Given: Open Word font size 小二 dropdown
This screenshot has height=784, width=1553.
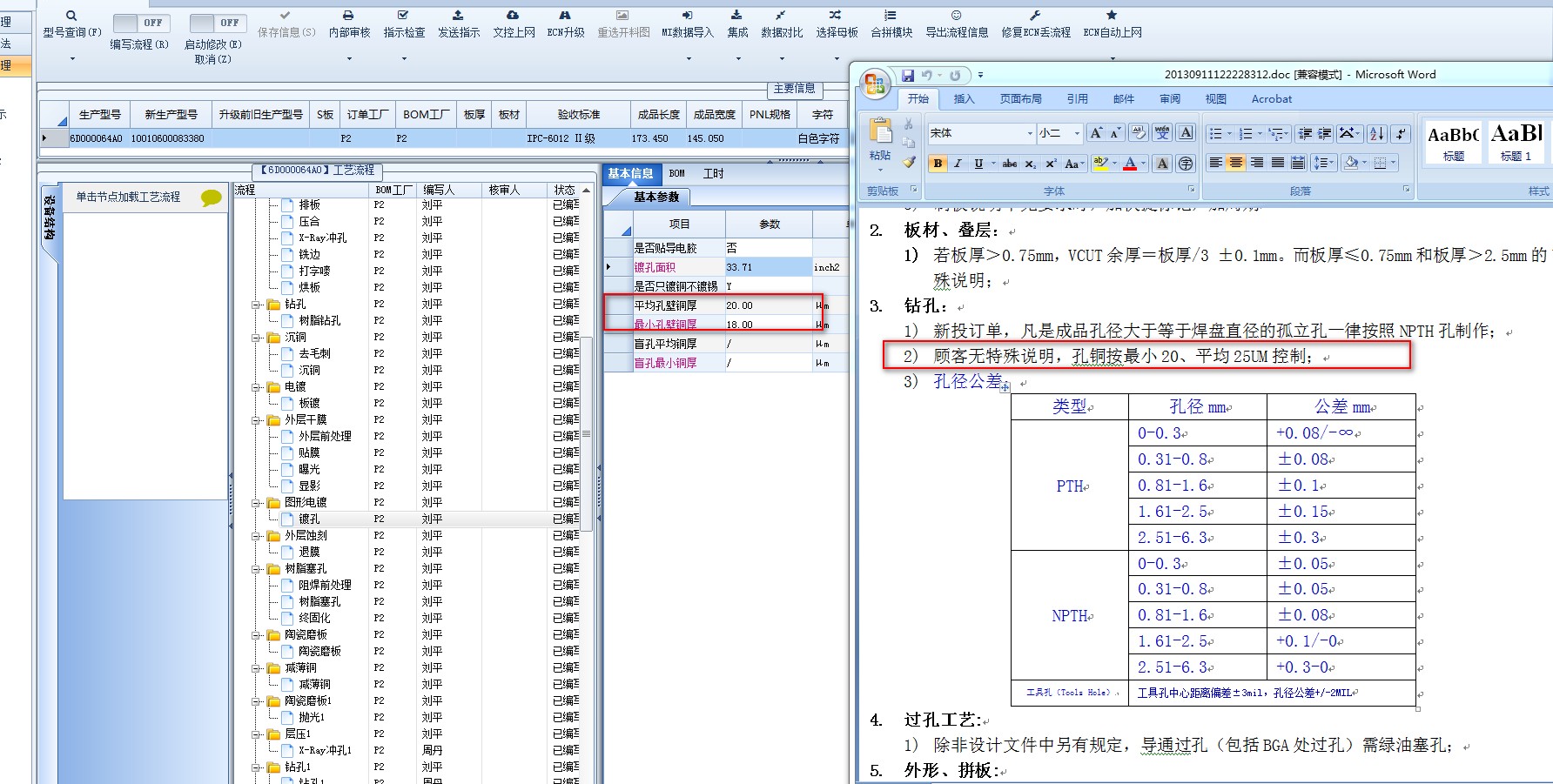Looking at the screenshot, I should click(1077, 133).
